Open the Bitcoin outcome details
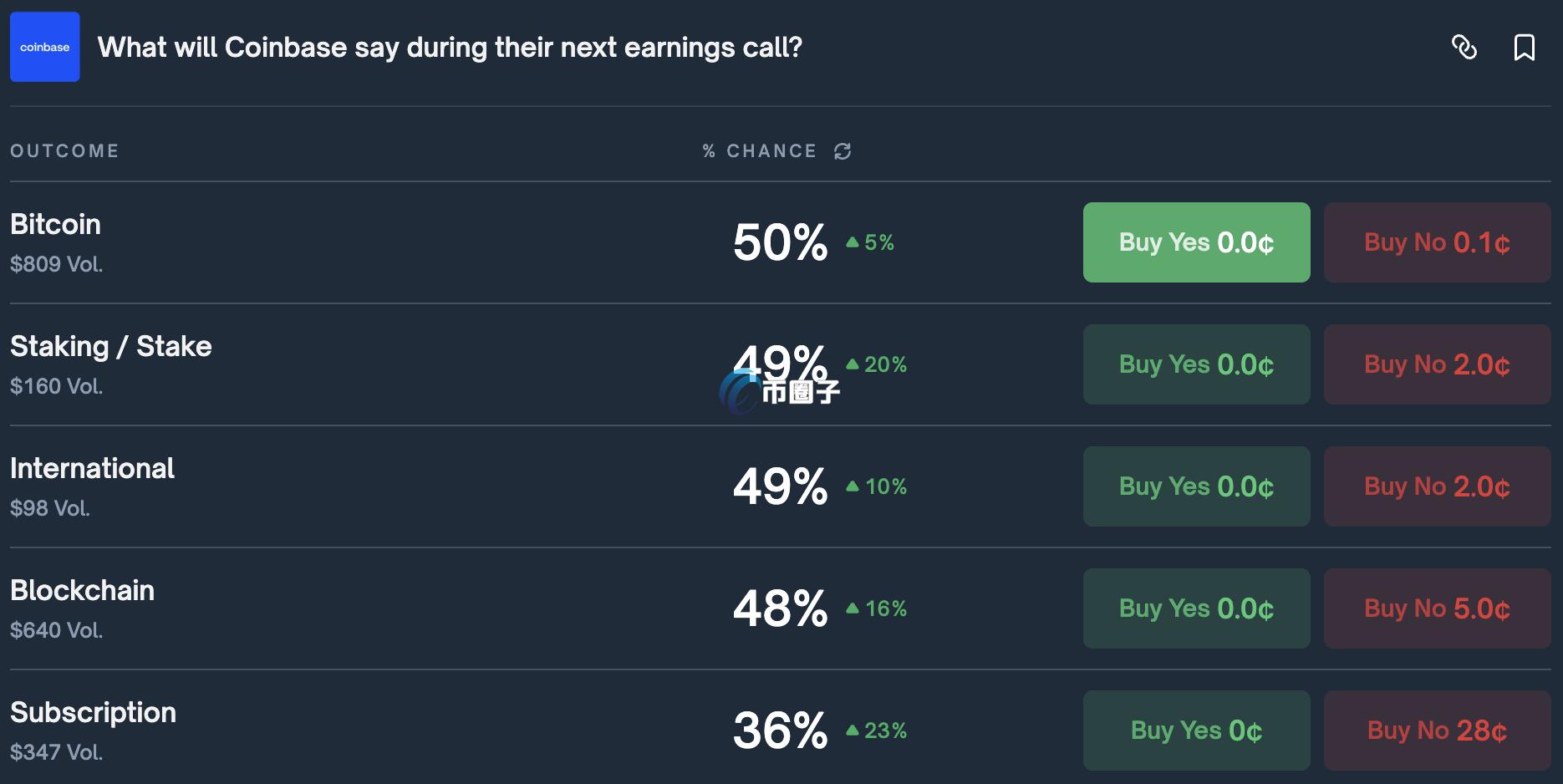This screenshot has width=1563, height=784. click(x=55, y=224)
